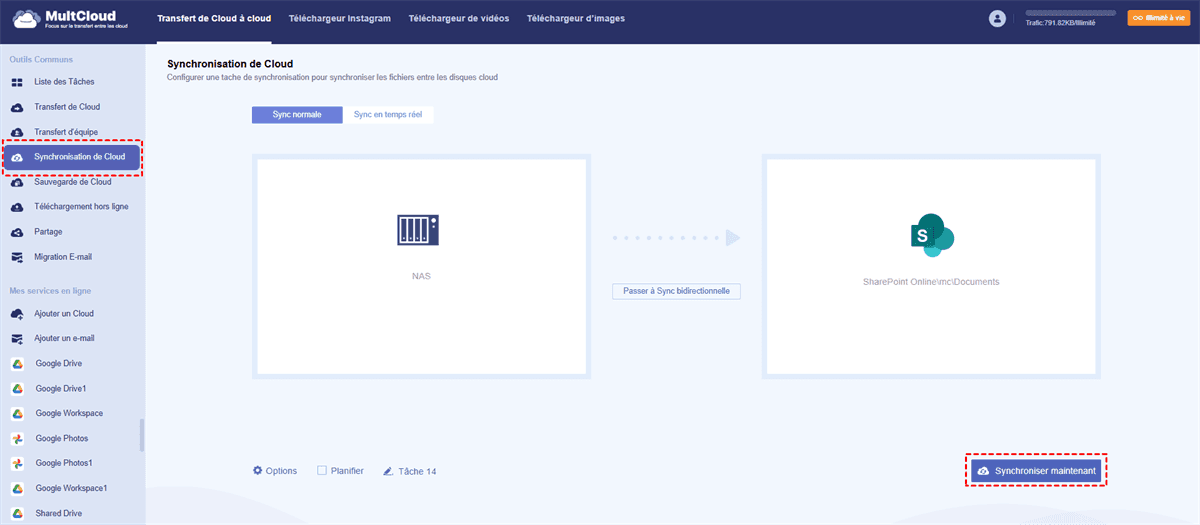Screen dimensions: 1200x525
Task: Click the Transfert d'équipe sidebar icon
Action: click(x=17, y=132)
